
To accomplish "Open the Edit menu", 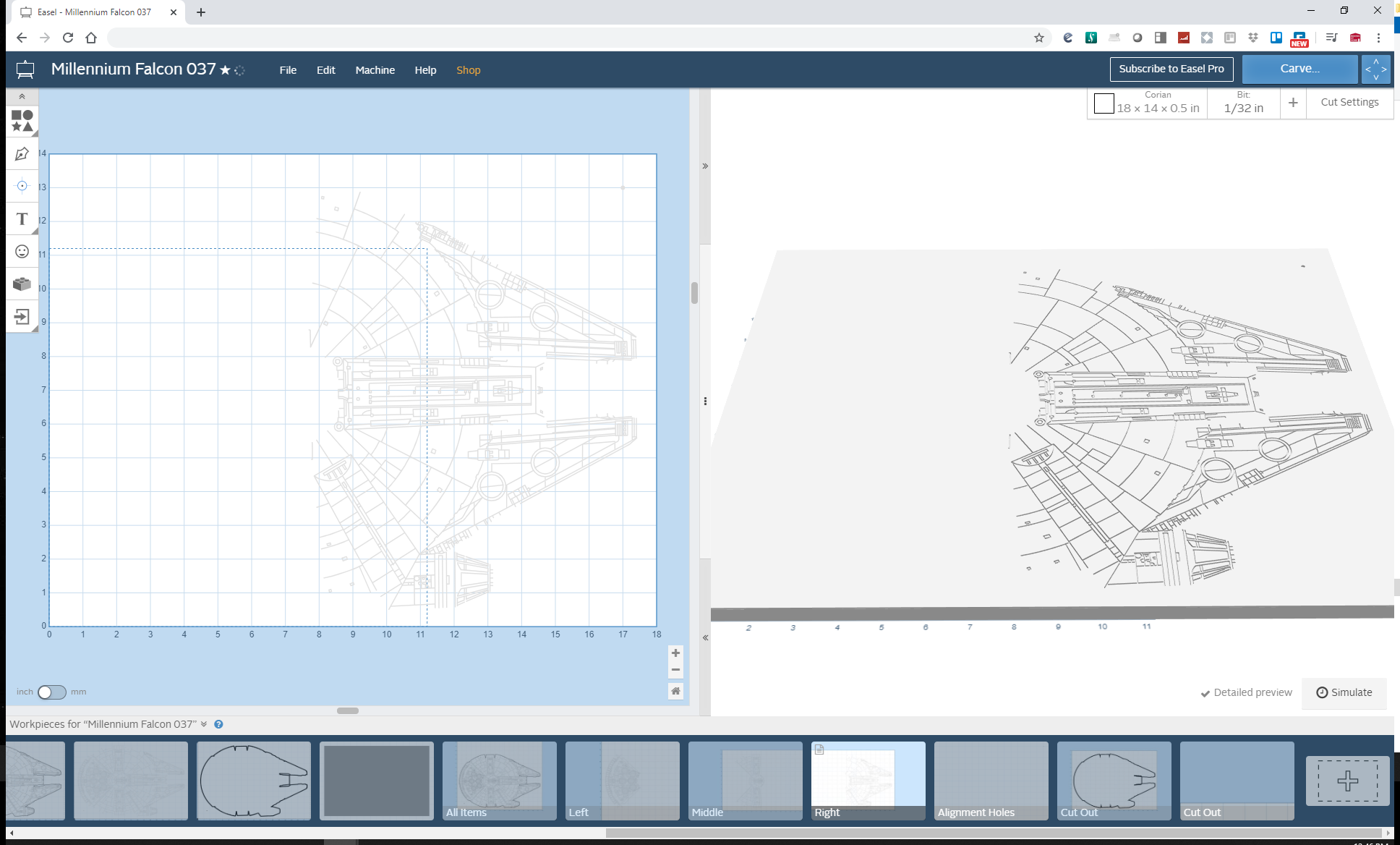I will tap(325, 70).
